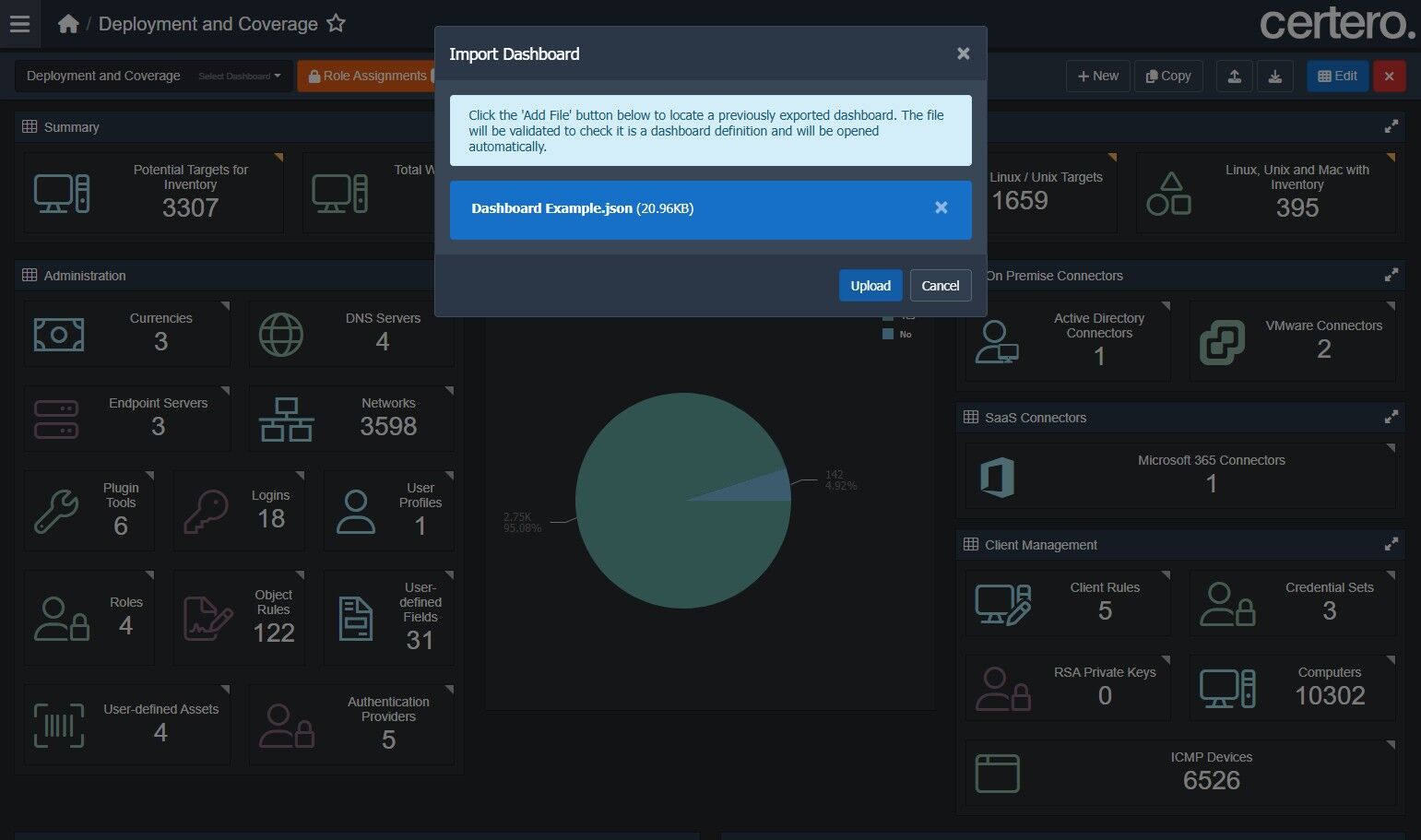
Task: Click the upload dashboard icon in toolbar
Action: (x=1234, y=77)
